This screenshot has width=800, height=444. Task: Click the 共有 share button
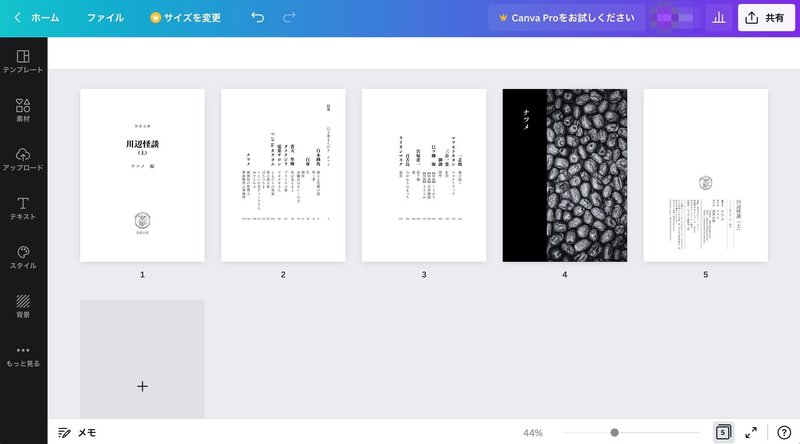point(766,18)
